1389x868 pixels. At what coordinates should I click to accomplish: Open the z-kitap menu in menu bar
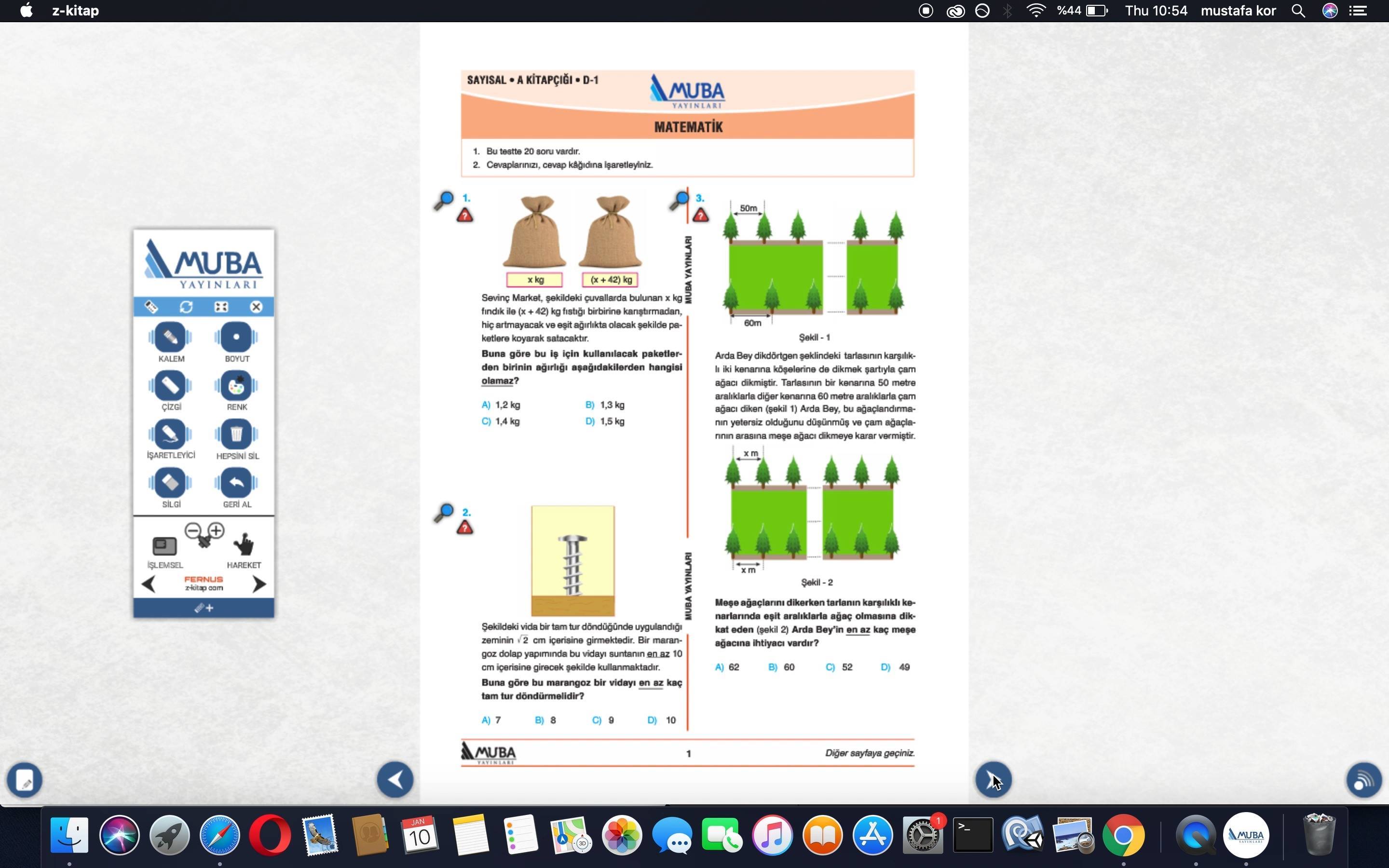[x=75, y=11]
